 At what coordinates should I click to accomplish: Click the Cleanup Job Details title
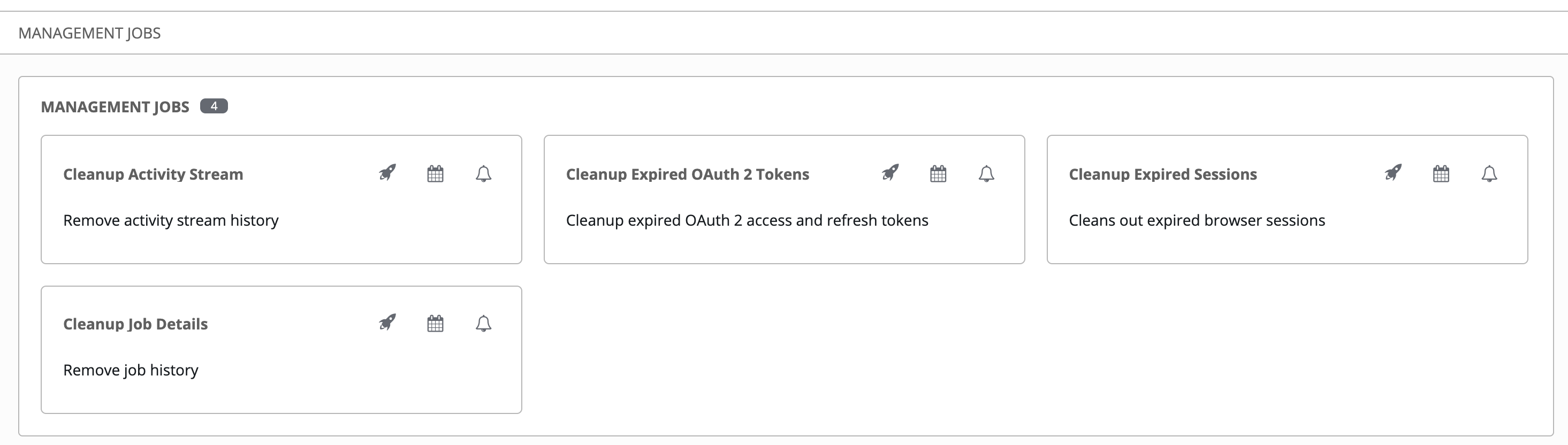click(135, 324)
